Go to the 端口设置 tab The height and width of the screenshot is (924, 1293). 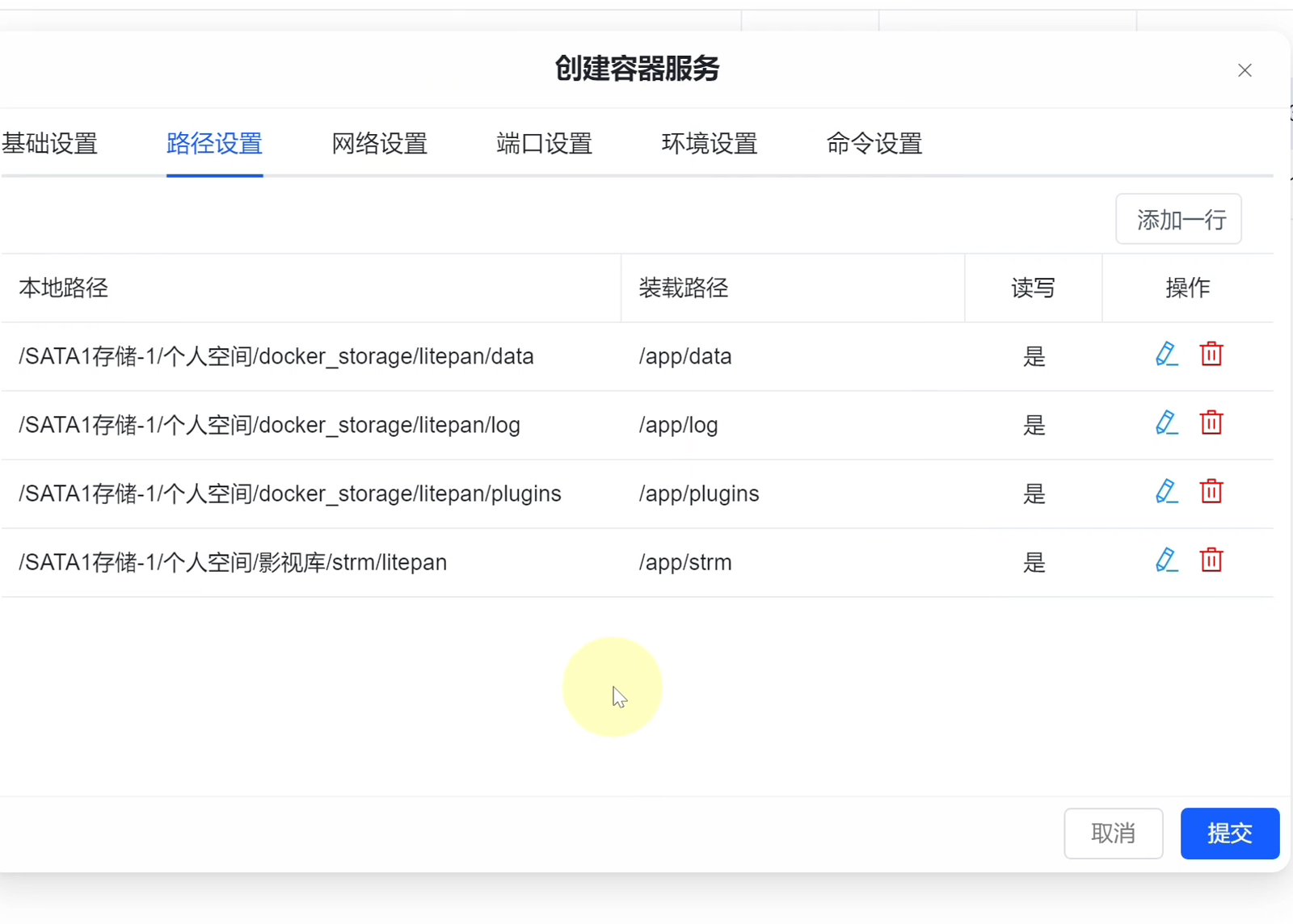(x=544, y=144)
